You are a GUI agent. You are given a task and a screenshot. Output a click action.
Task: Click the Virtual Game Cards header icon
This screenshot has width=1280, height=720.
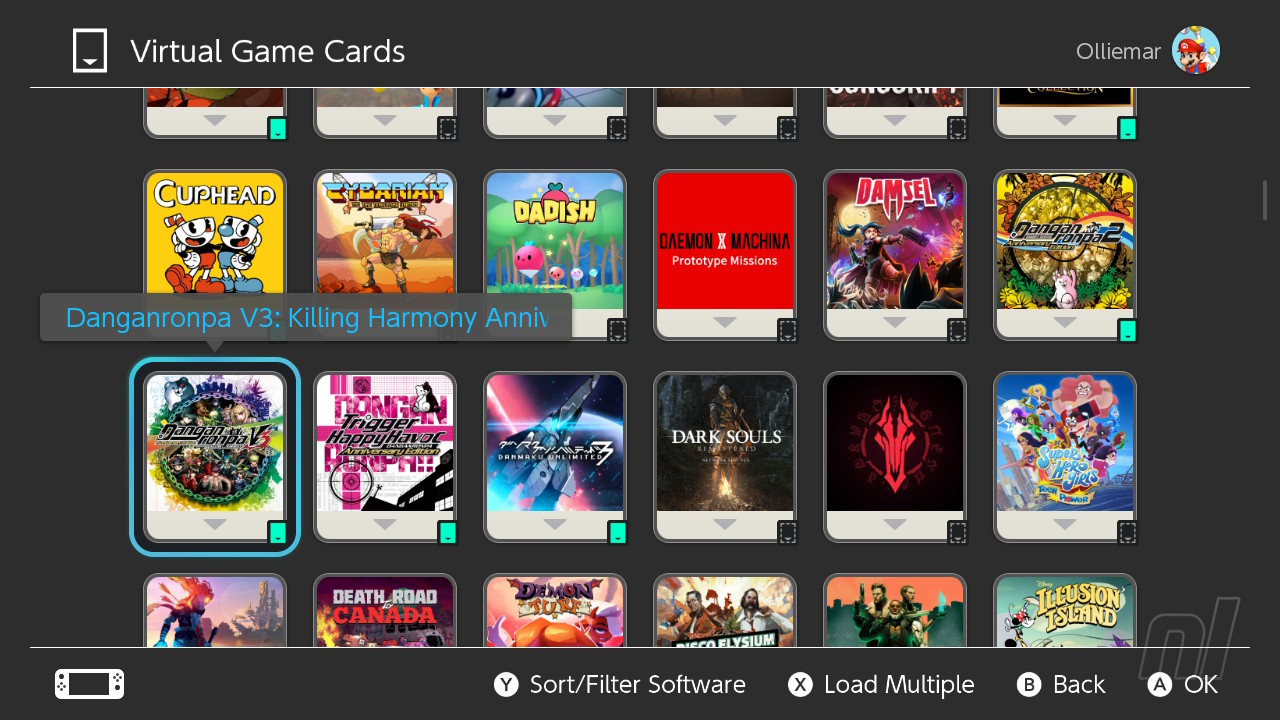point(90,50)
